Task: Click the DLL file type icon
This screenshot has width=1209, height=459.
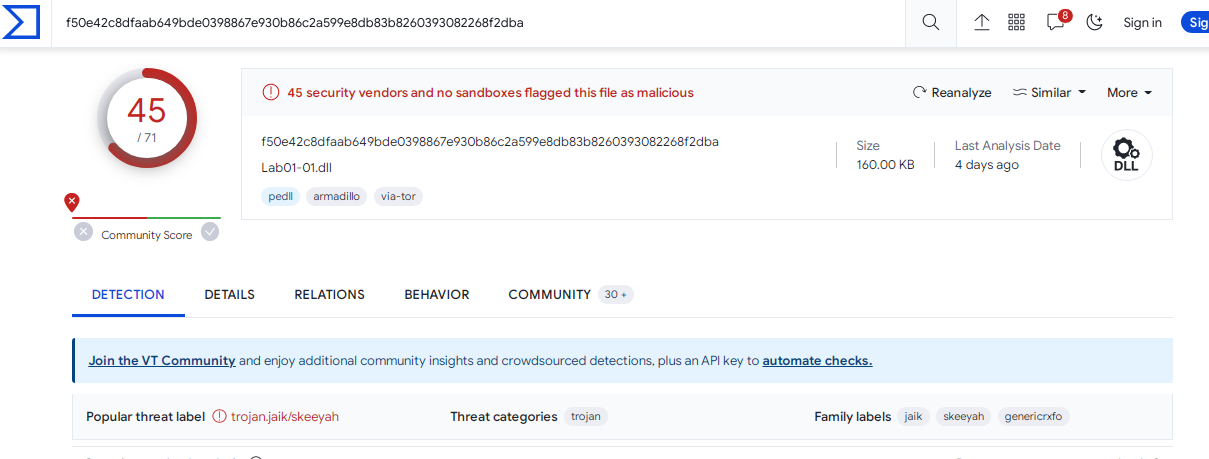Action: pos(1127,156)
